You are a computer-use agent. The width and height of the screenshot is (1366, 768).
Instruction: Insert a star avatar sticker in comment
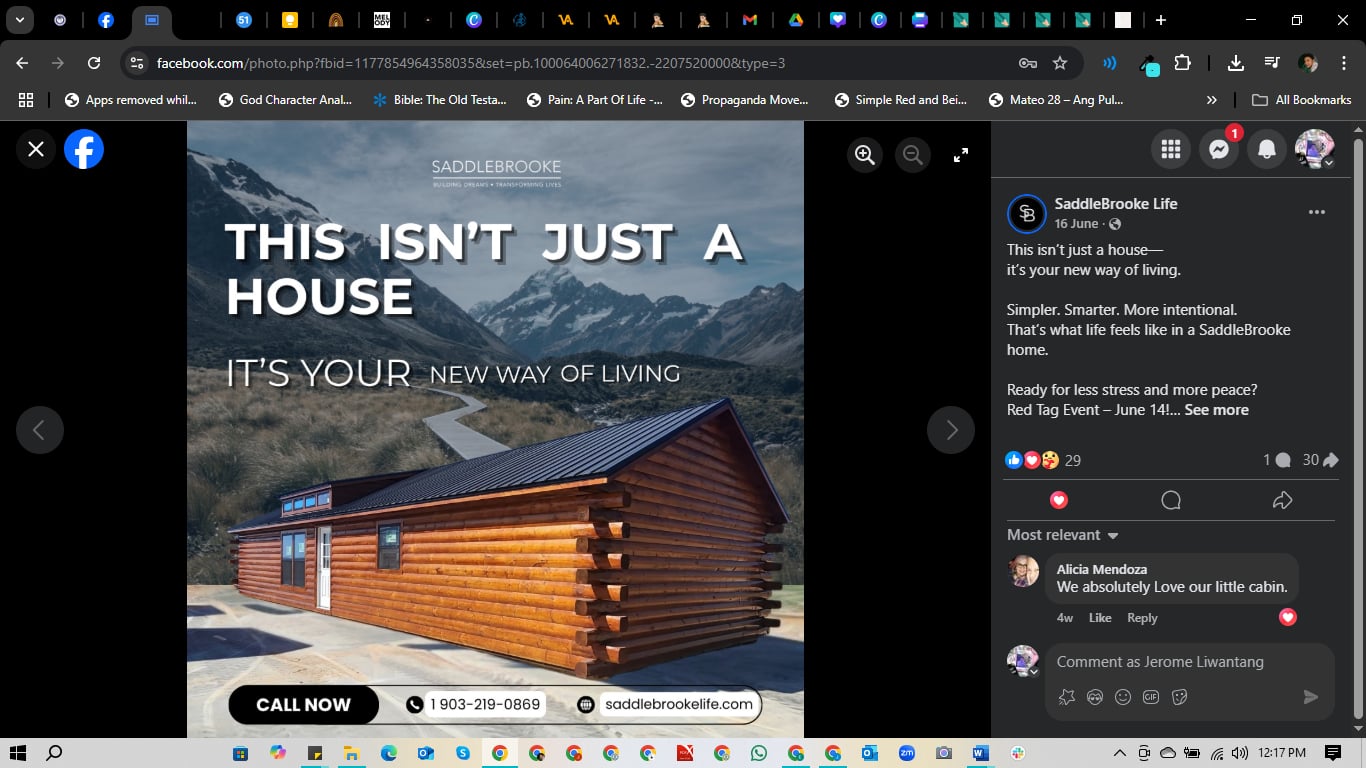coord(1067,697)
